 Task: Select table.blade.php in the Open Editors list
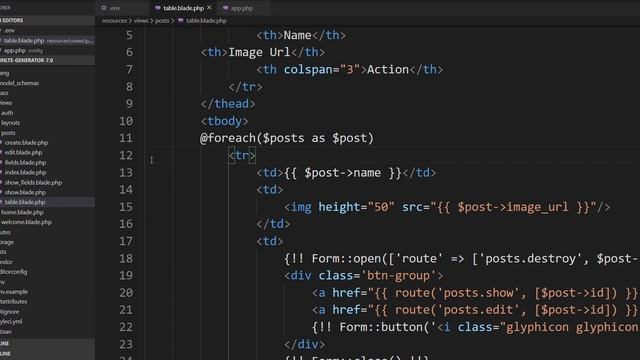(x=47, y=40)
